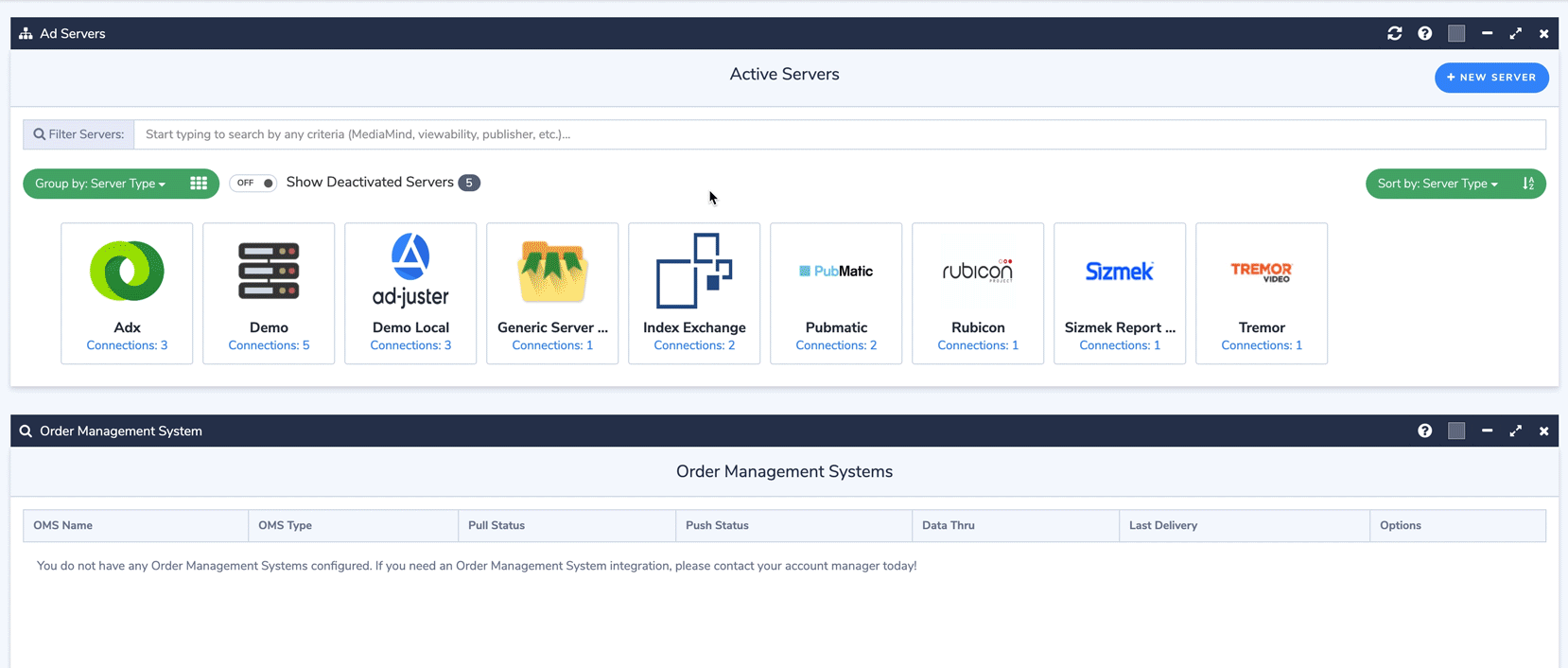The height and width of the screenshot is (668, 1568).
Task: Click Index Exchange Connections: 2 link
Action: tap(694, 345)
